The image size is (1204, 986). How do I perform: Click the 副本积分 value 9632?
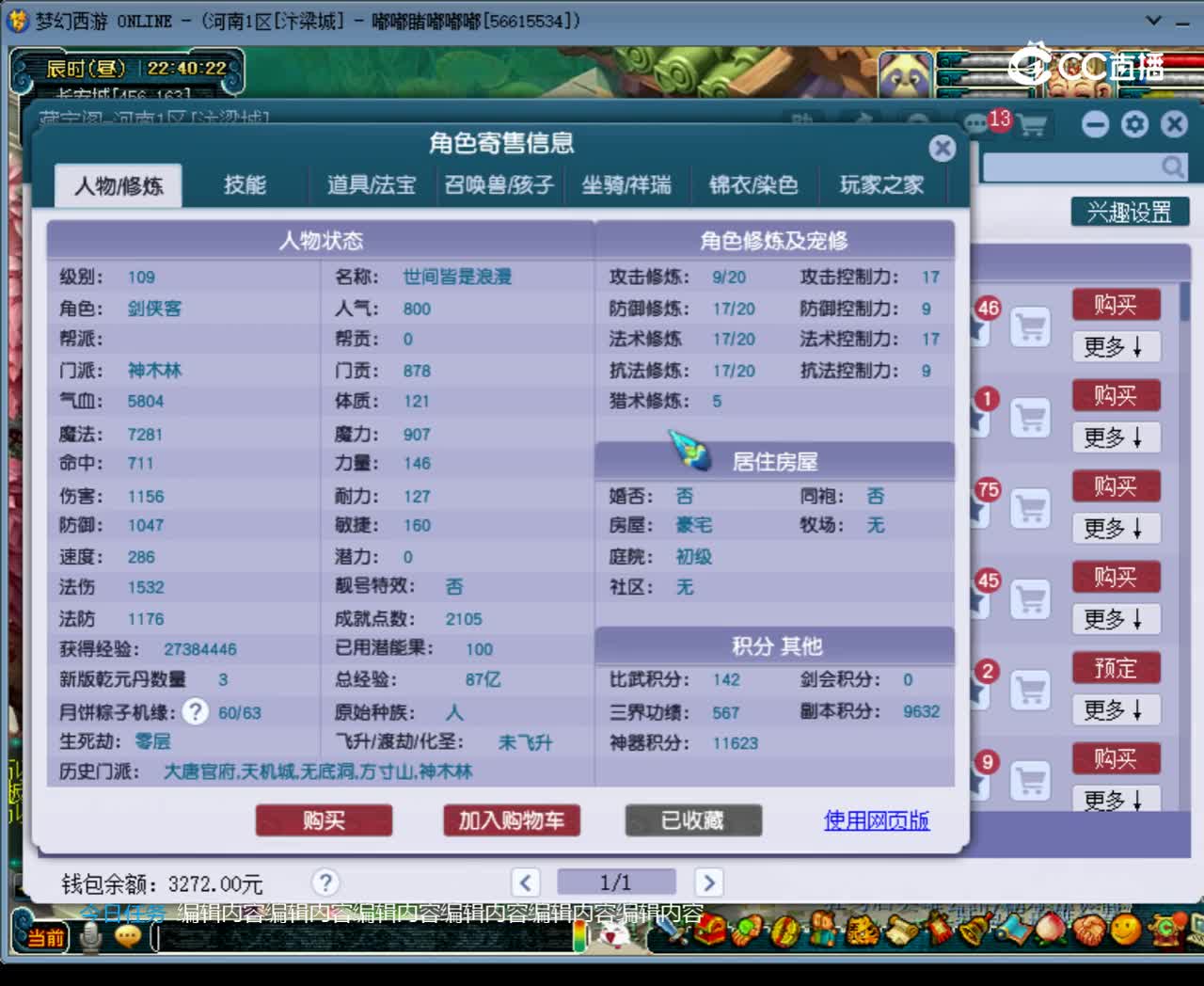[x=921, y=711]
